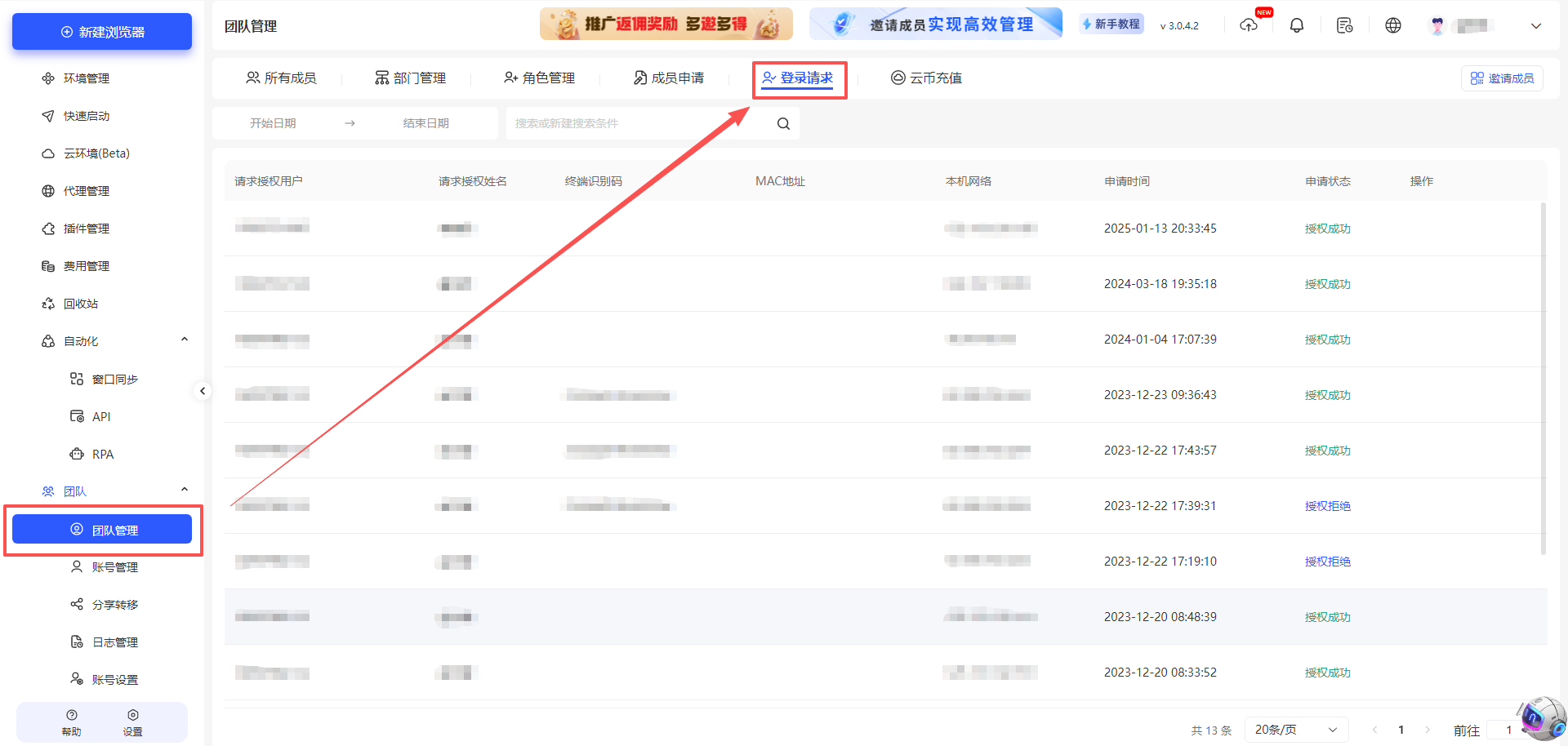The image size is (1568, 746).
Task: Collapse the 自动化 sidebar section
Action: 184,340
